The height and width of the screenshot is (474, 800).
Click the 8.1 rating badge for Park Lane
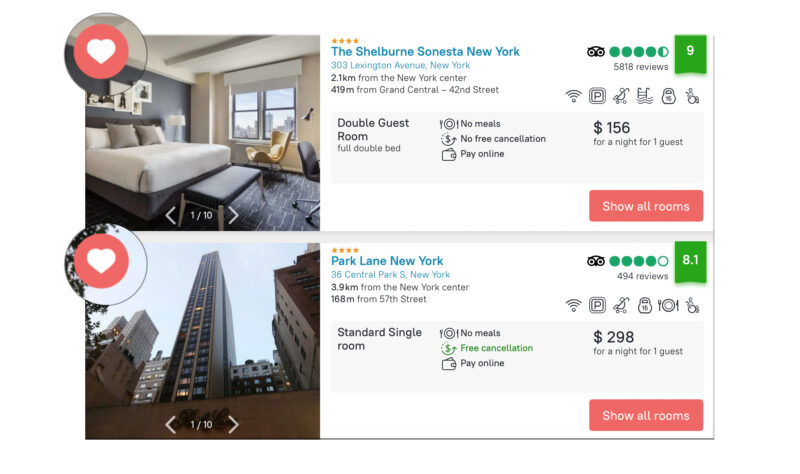[x=690, y=259]
